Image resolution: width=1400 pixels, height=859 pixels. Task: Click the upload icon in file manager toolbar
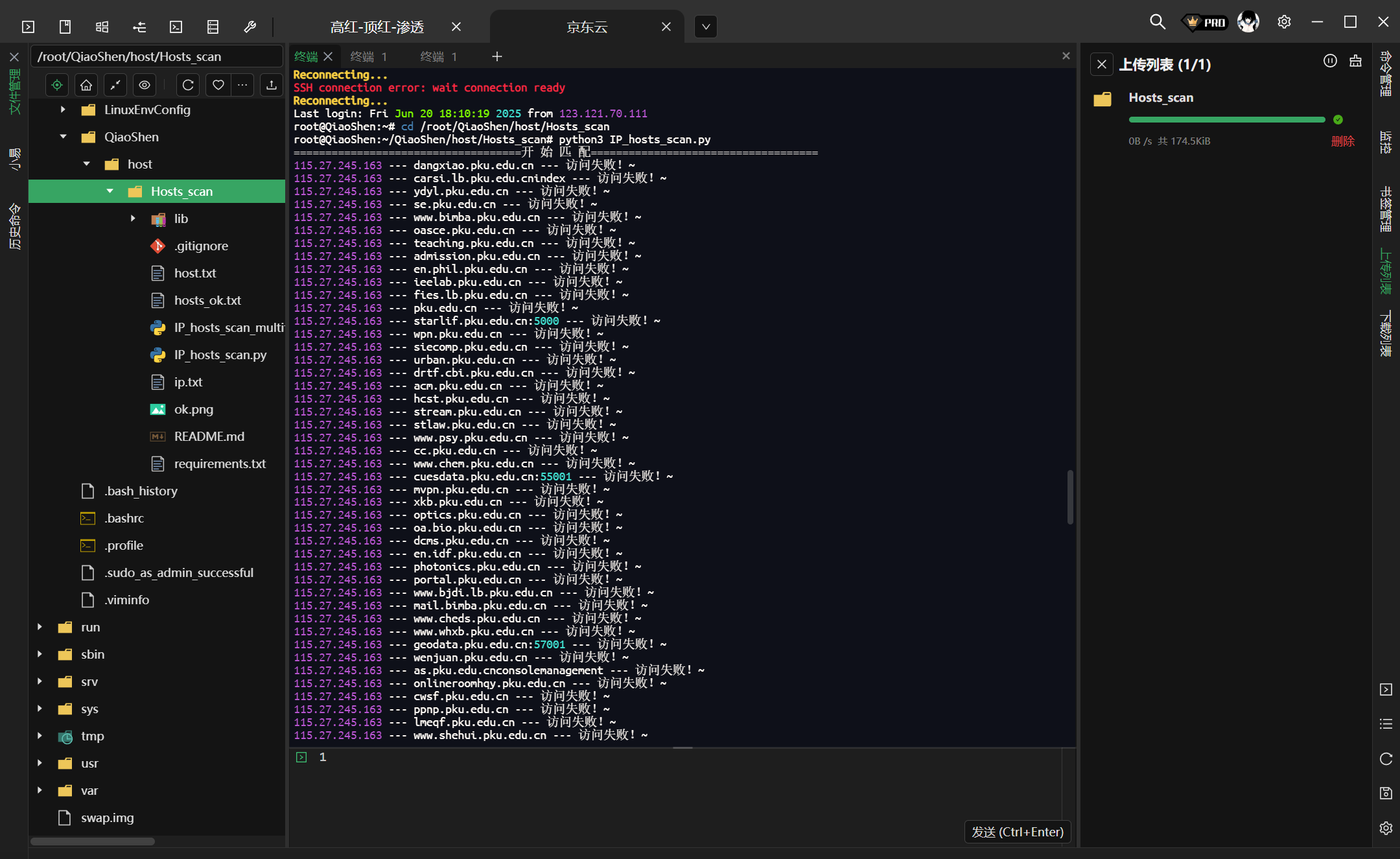[272, 85]
